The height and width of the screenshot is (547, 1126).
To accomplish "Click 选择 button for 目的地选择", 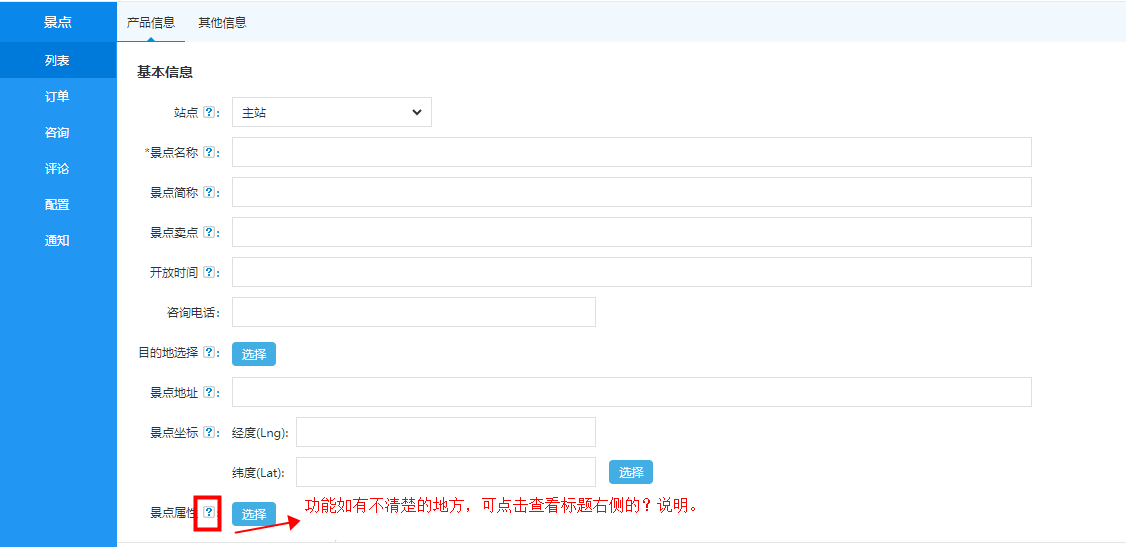I will pos(254,354).
